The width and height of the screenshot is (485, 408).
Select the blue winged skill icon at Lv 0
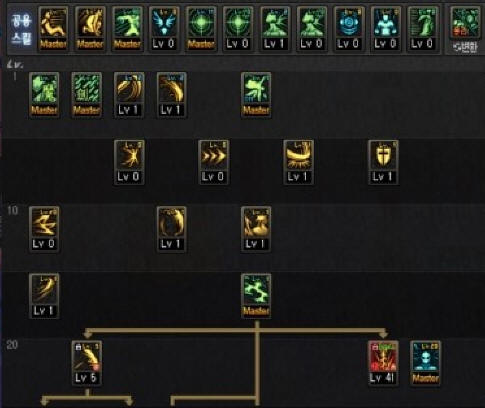point(164,29)
